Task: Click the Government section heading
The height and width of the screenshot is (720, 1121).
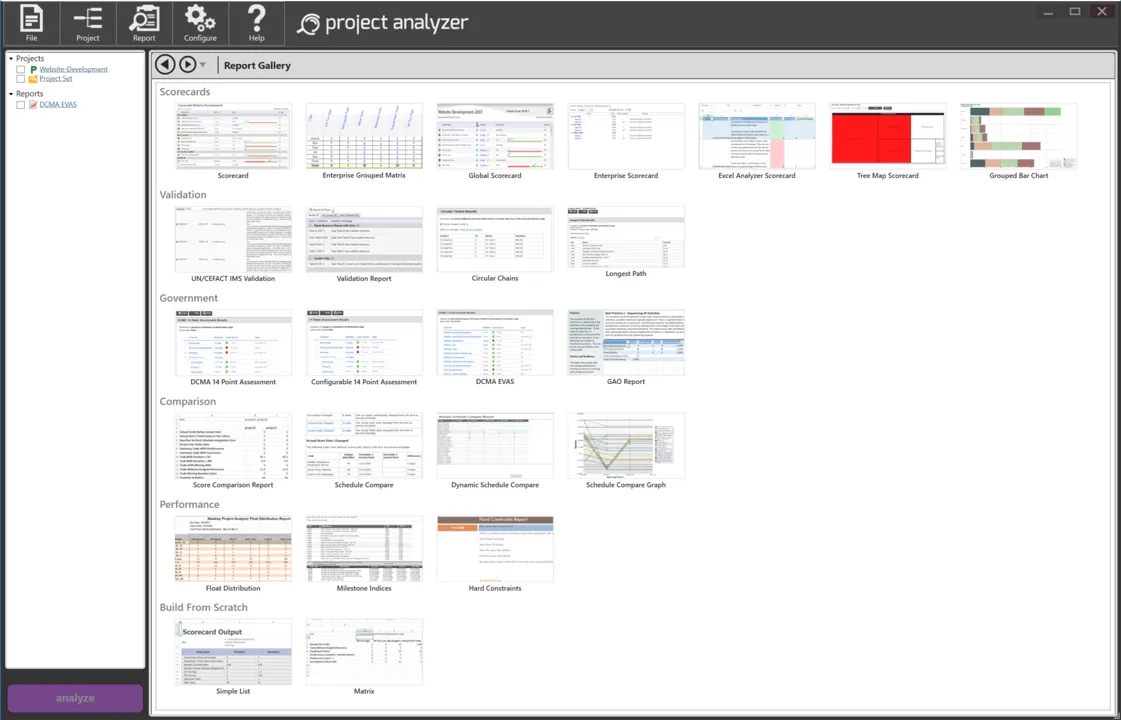Action: tap(189, 298)
